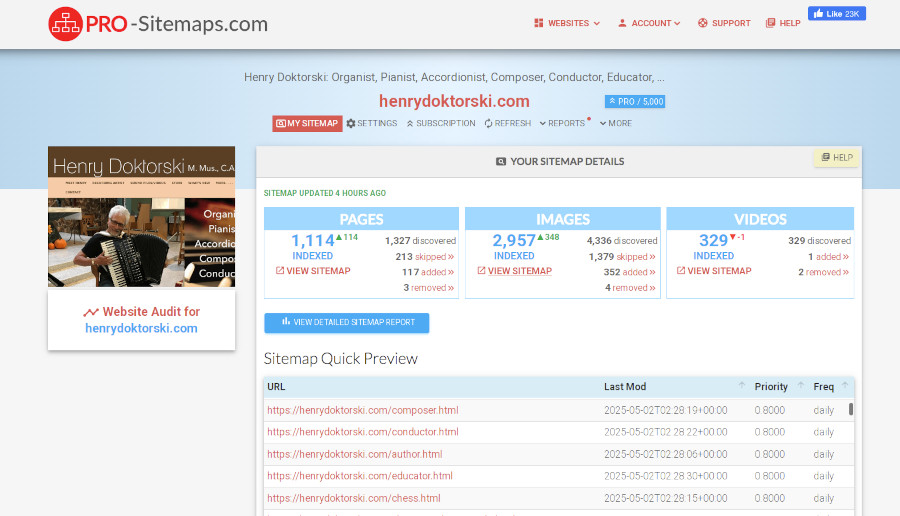Viewport: 900px width, 516px height.
Task: Expand the More menu
Action: (x=615, y=124)
